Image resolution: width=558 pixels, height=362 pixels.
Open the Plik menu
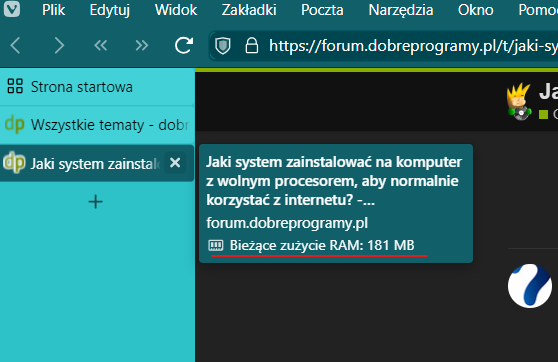pos(54,10)
